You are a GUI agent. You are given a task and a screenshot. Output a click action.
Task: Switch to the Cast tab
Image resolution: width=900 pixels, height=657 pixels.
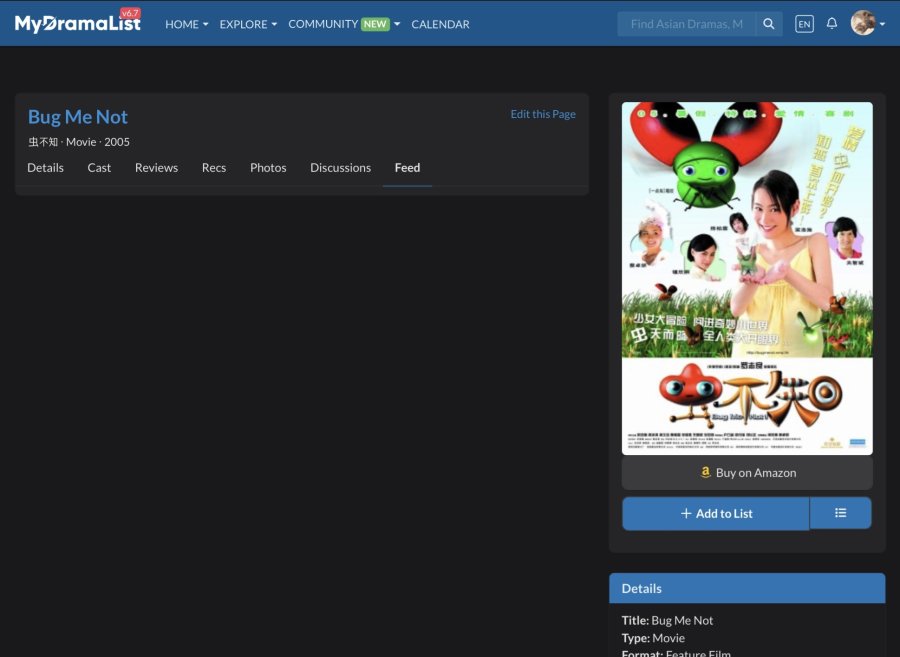(99, 168)
